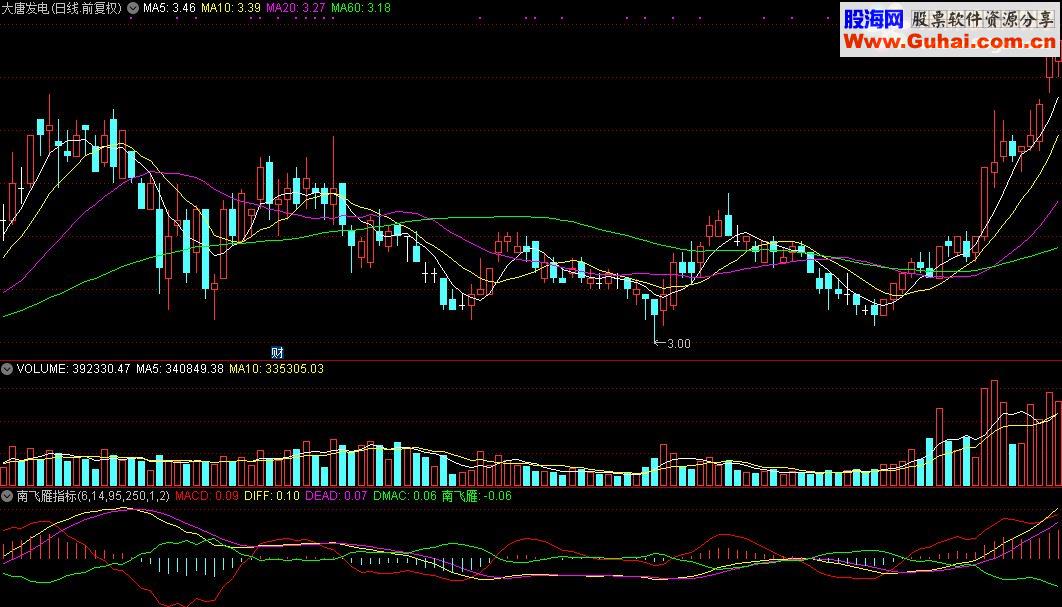This screenshot has width=1062, height=607.
Task: Click the DEAD: 0.07 value
Action: 336,496
